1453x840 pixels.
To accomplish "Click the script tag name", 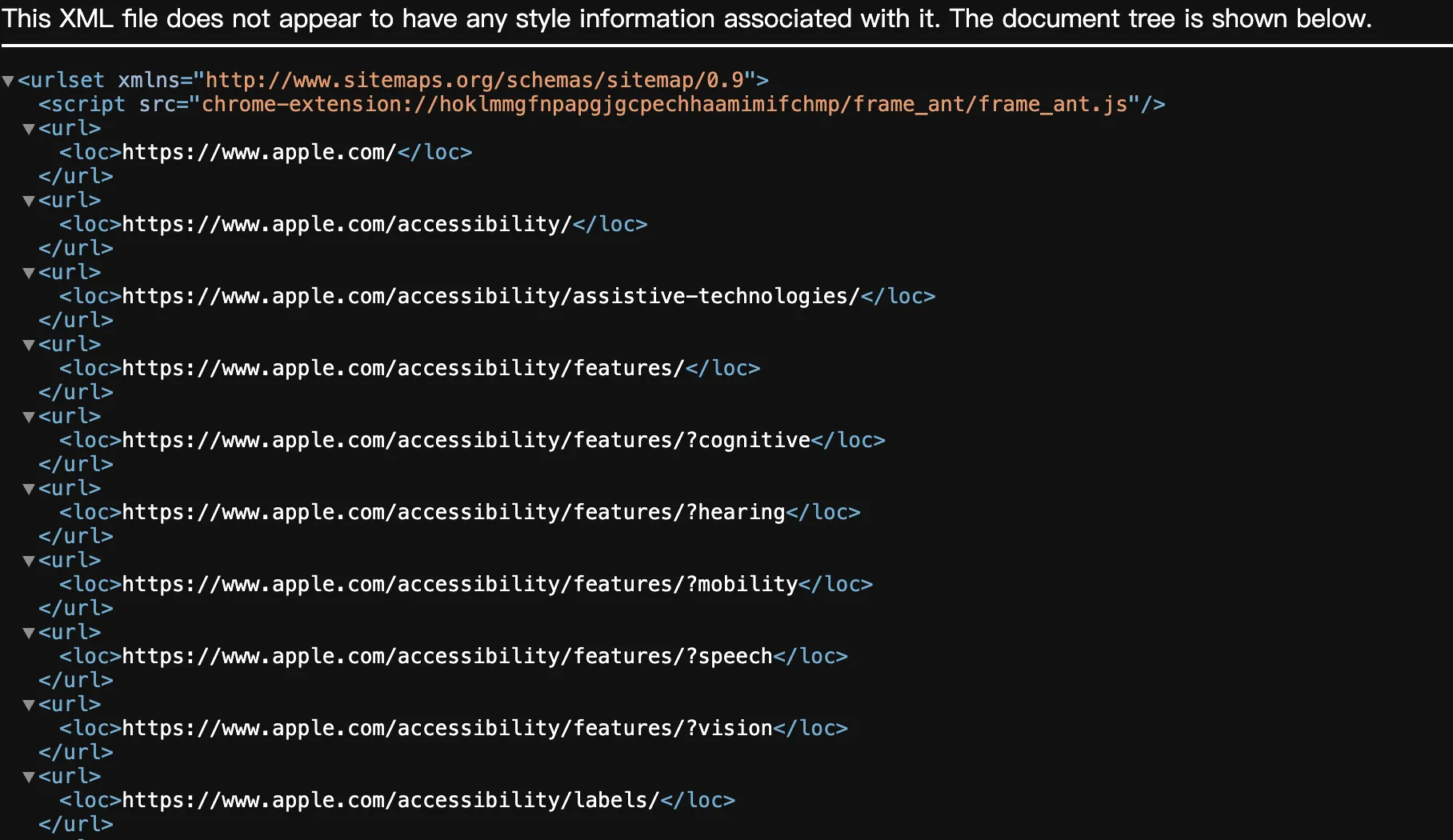I will [88, 104].
